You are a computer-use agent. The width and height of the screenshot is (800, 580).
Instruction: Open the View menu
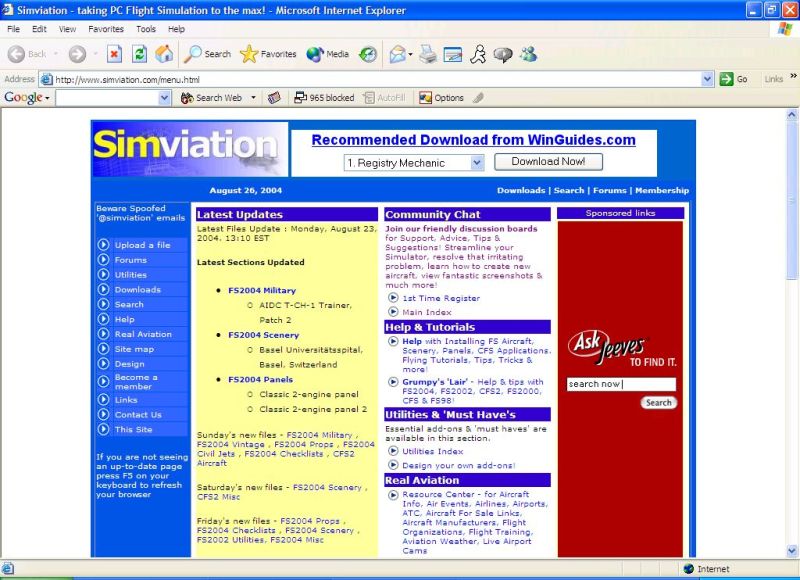tap(67, 29)
